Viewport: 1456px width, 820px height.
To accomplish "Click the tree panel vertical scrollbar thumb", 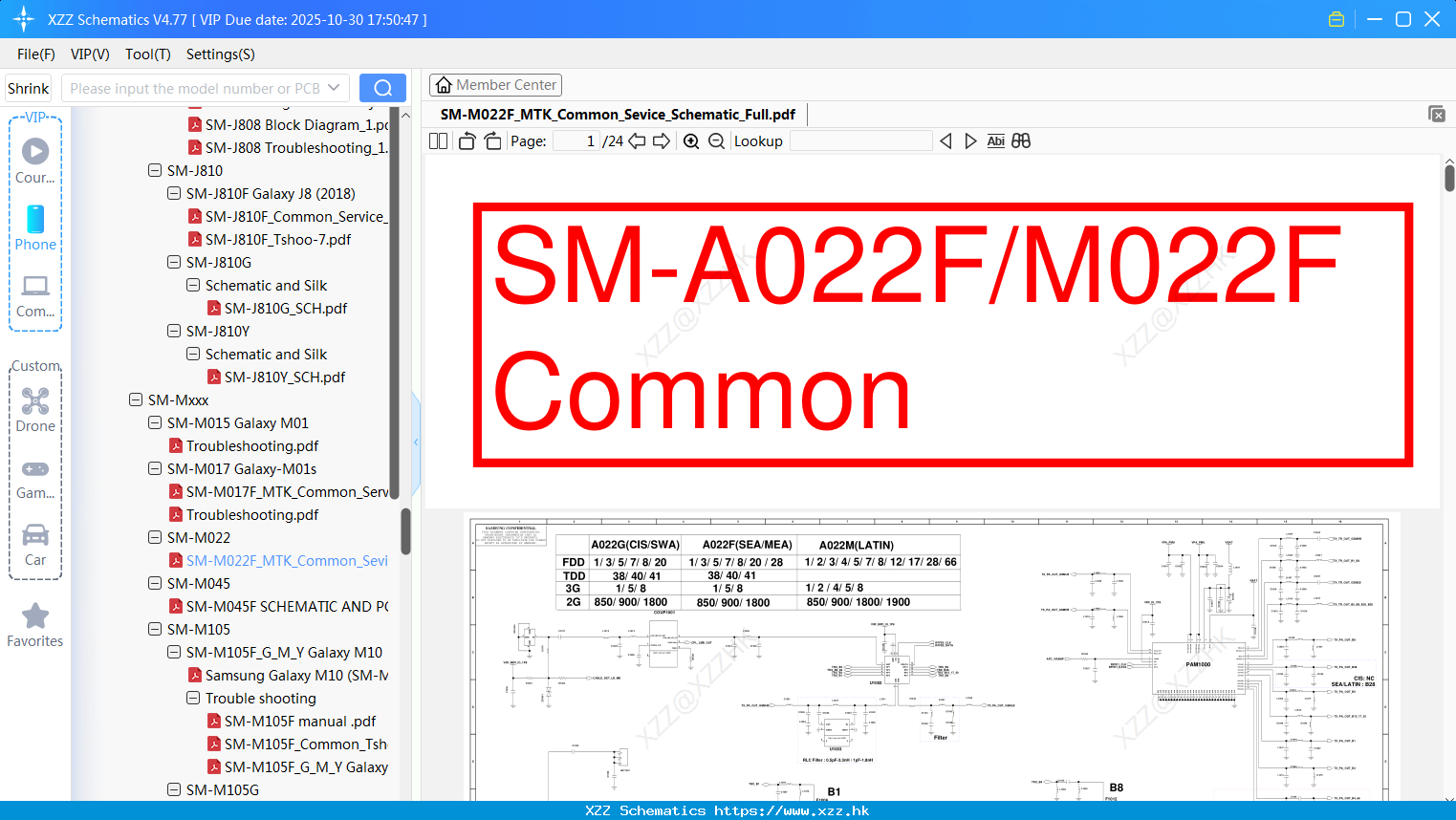I will (x=405, y=531).
